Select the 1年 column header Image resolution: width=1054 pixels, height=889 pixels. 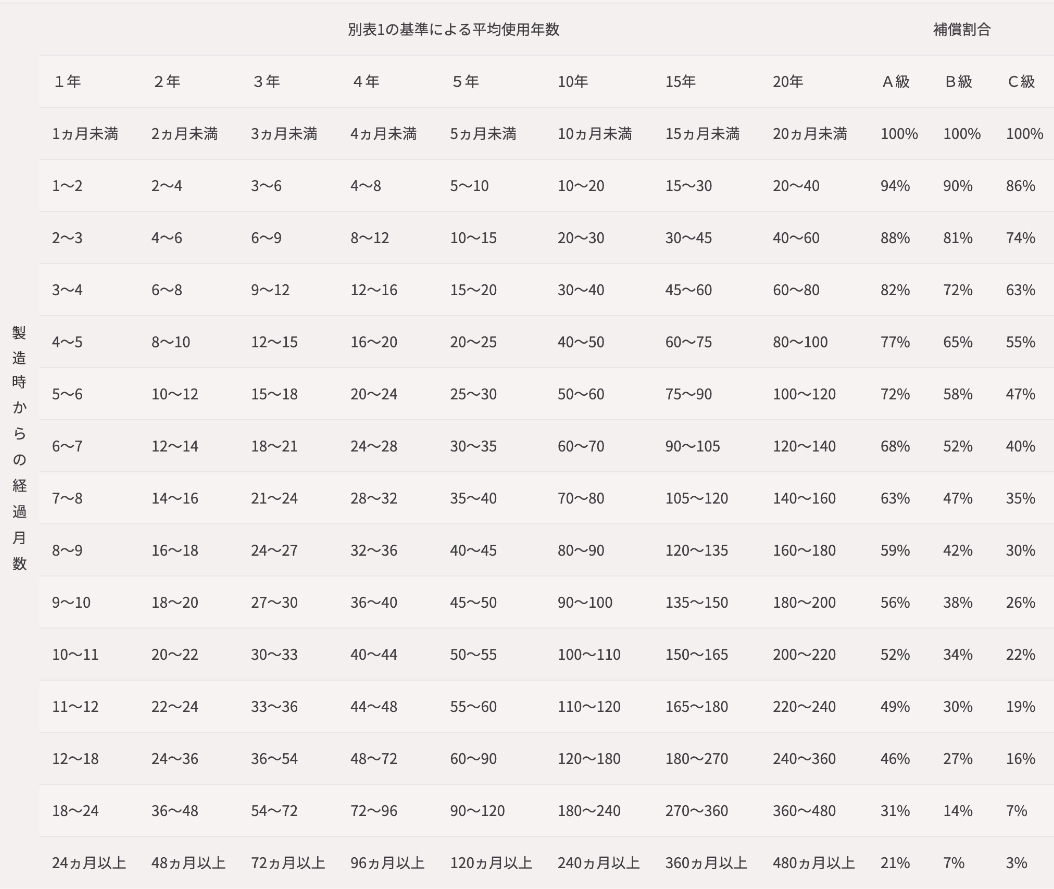pos(67,82)
